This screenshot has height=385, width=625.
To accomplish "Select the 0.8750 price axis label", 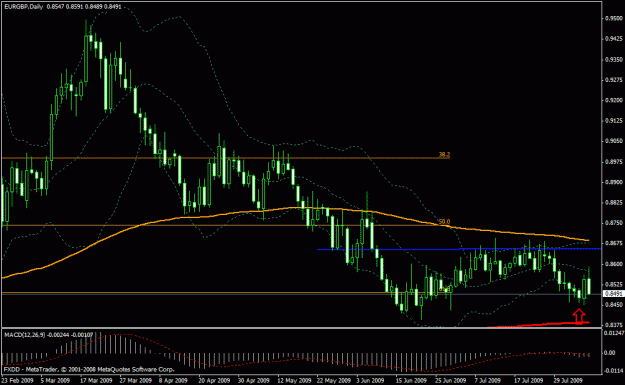I will (x=614, y=223).
